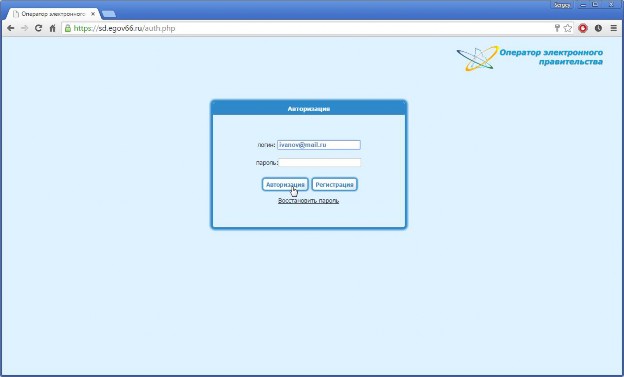Open saved password key icon in address bar

coord(557,28)
